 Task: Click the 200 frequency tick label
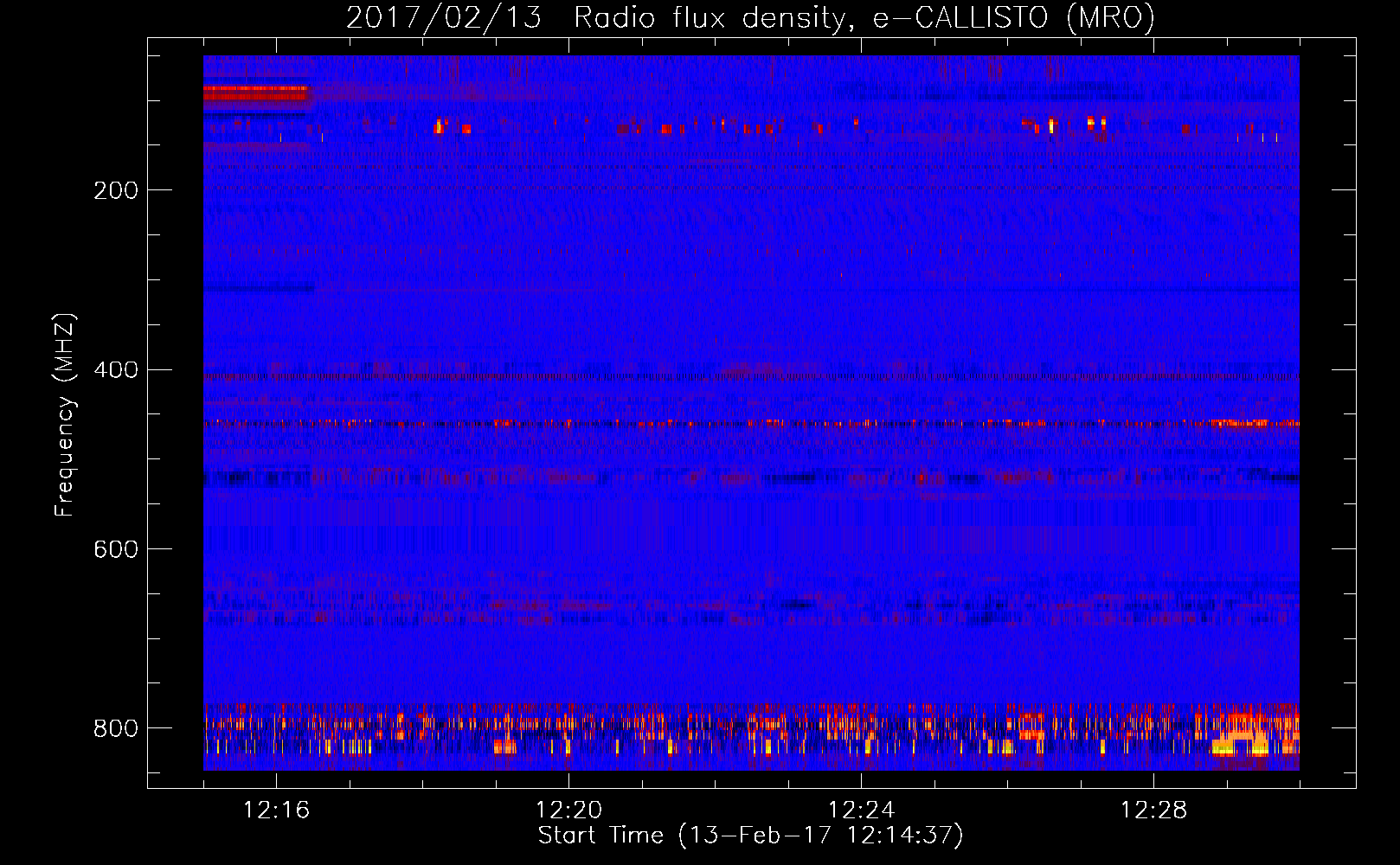point(116,190)
